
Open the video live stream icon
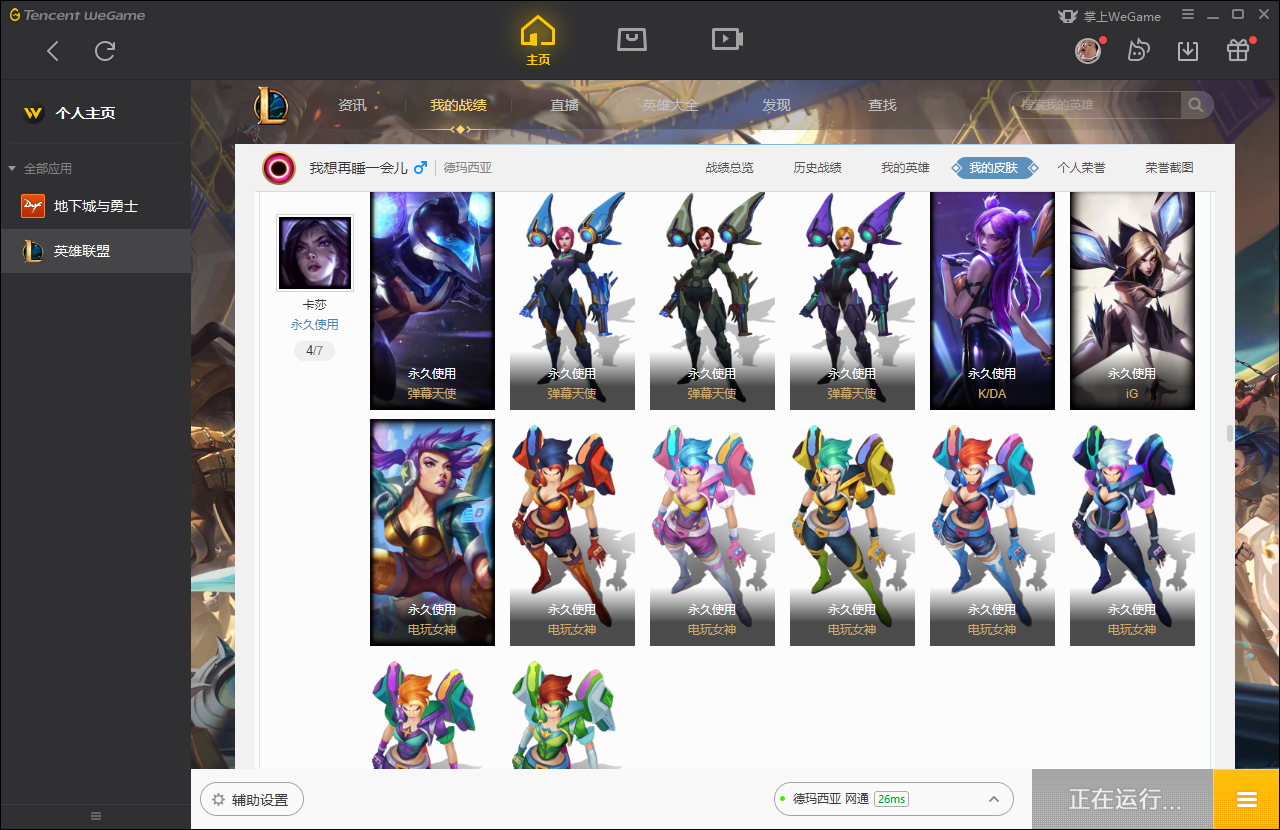click(726, 39)
